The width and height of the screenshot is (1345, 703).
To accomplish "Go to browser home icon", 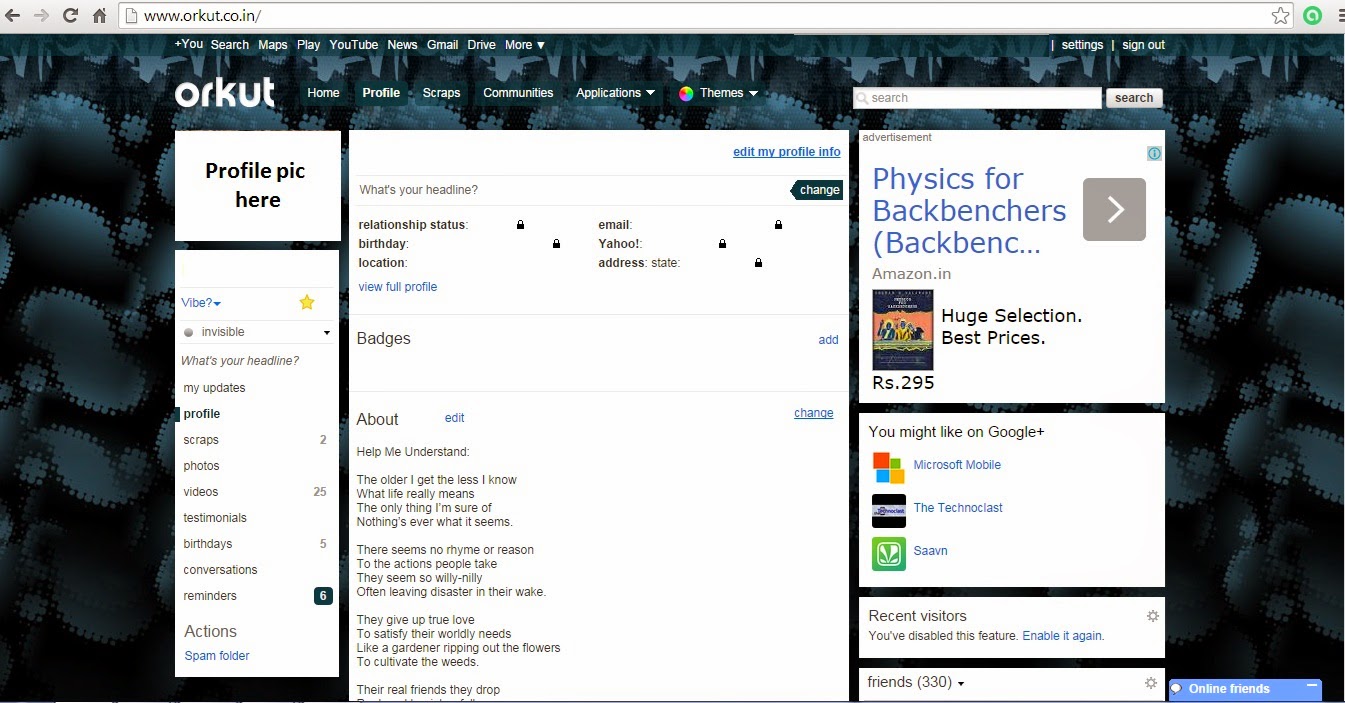I will tap(99, 16).
